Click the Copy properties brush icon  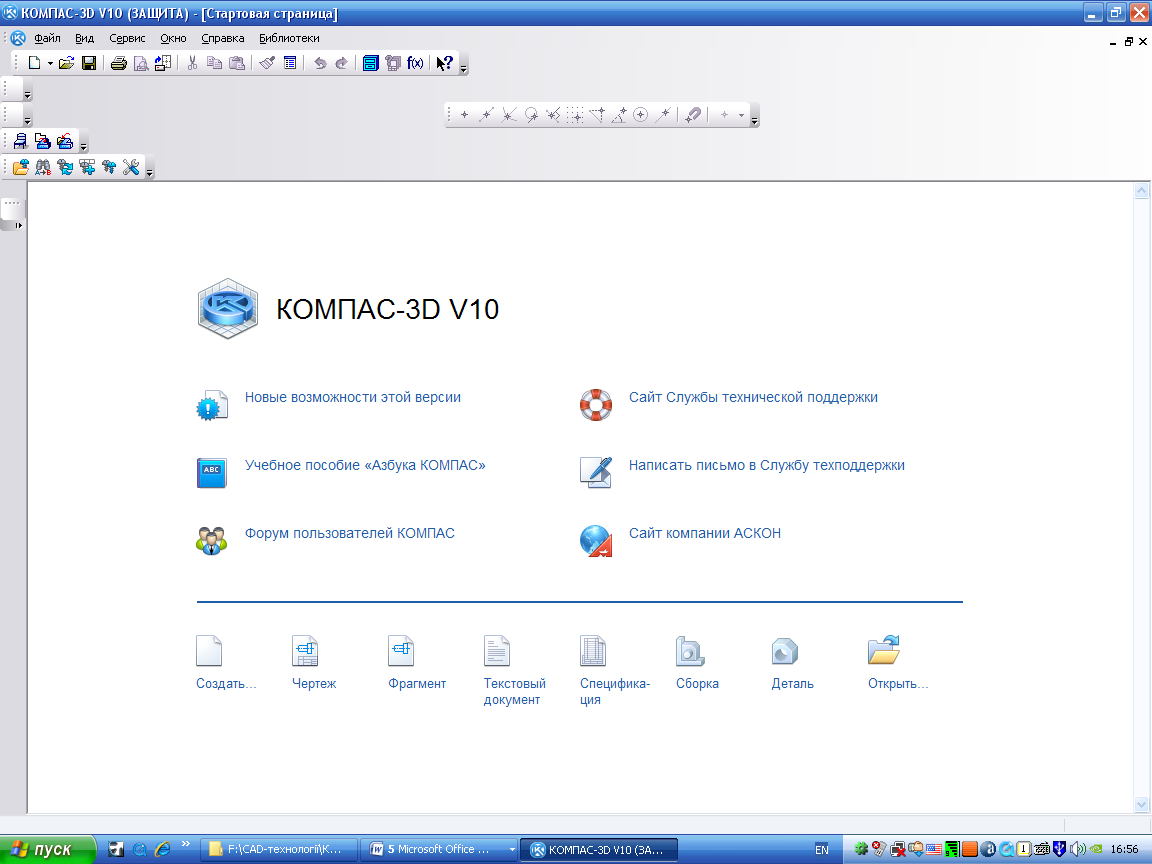[267, 63]
